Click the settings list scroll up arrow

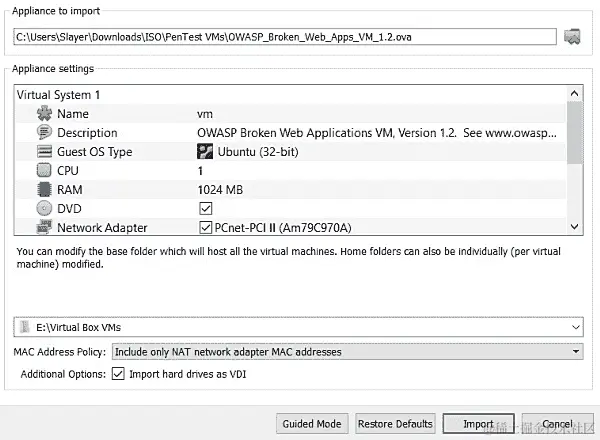(574, 93)
